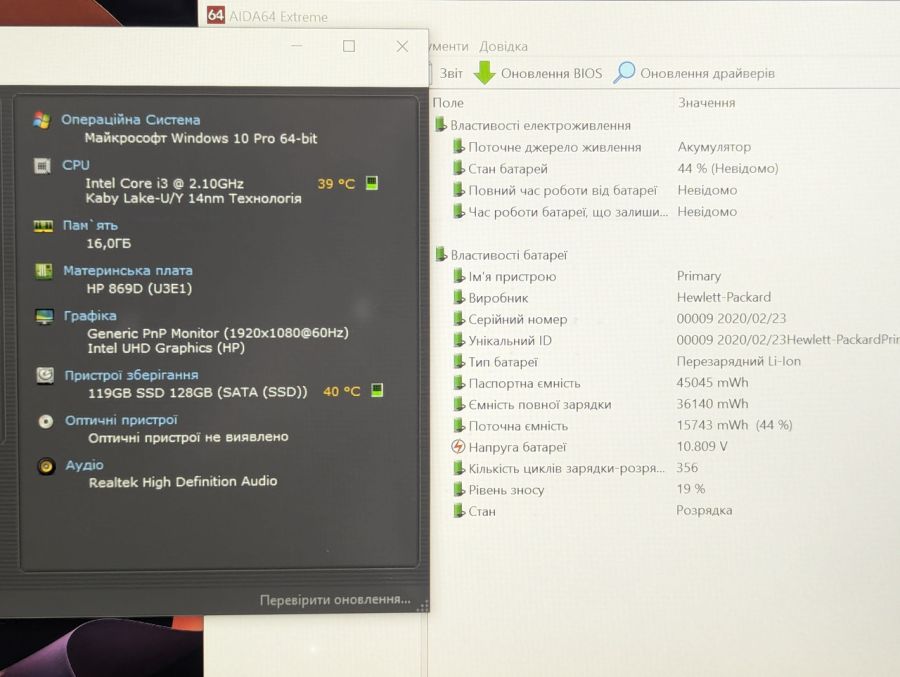This screenshot has width=900, height=677.
Task: Click the lightning icon of Напруга батареї
Action: (x=458, y=446)
